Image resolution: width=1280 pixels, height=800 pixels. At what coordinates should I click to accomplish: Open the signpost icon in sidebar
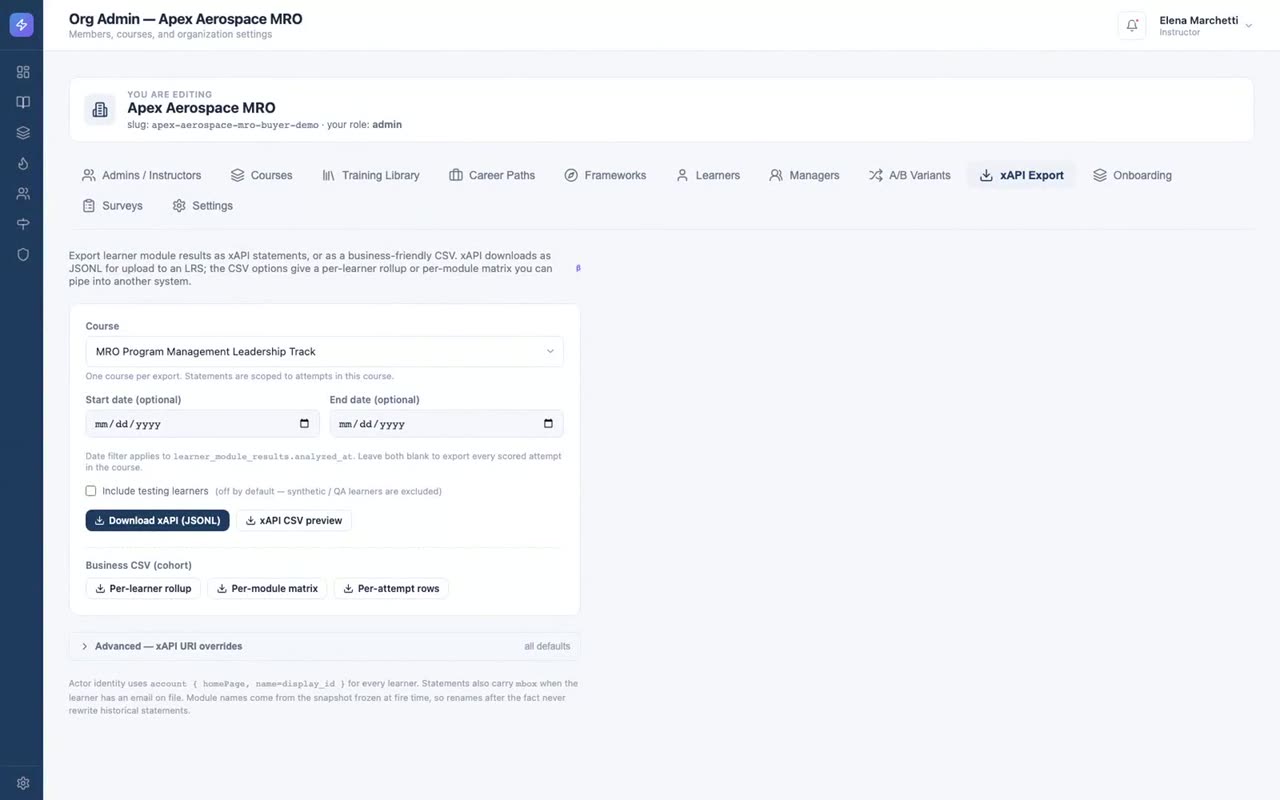coord(23,224)
